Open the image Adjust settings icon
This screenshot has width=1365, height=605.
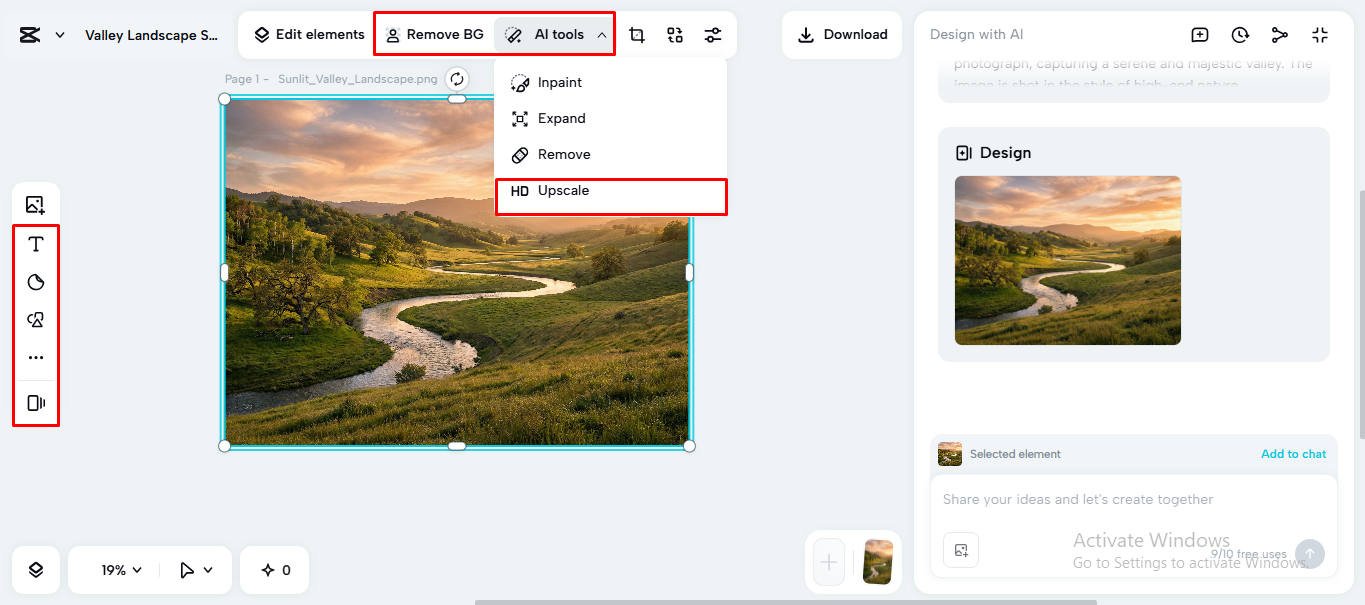713,34
